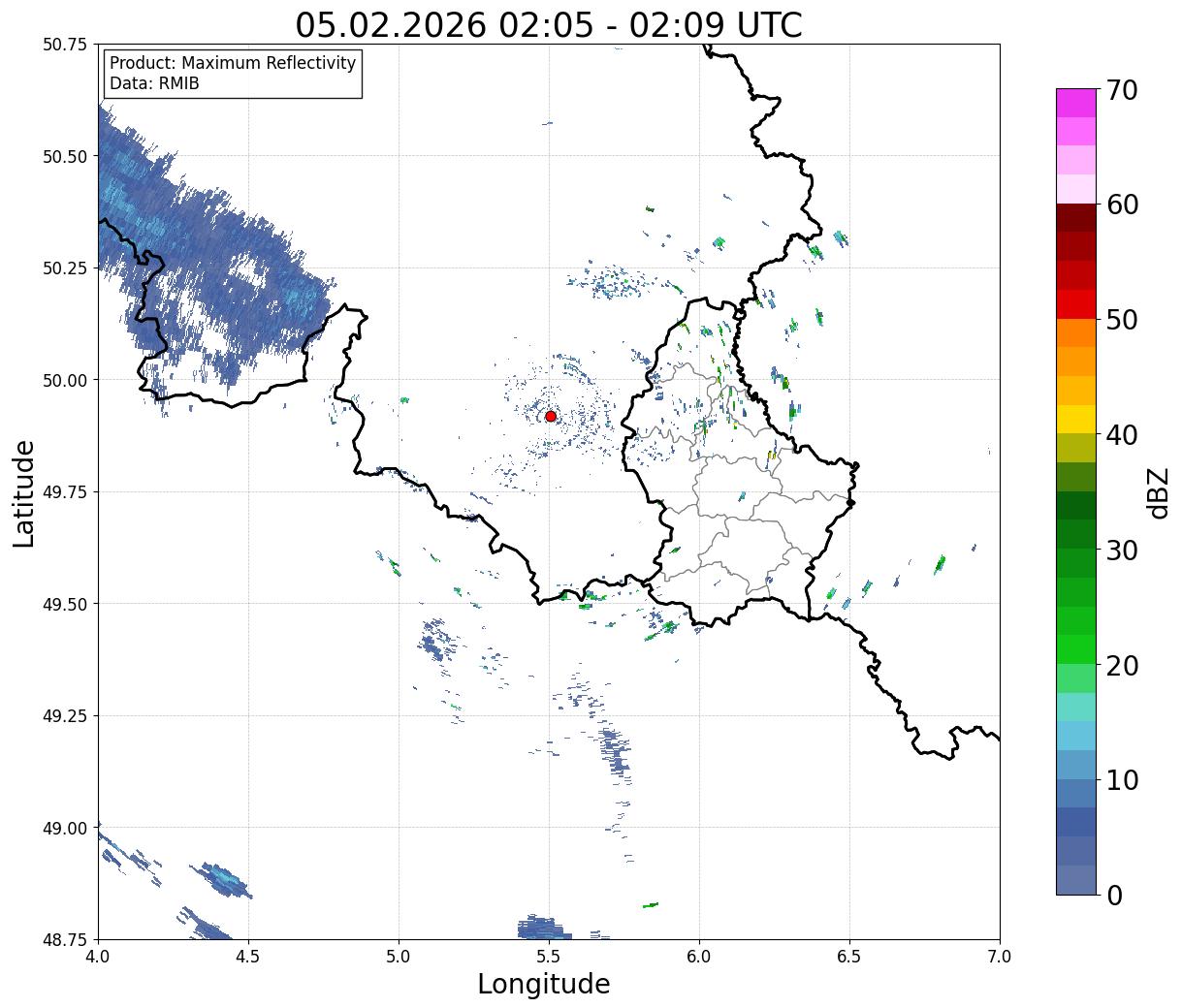Click the 4.5 longitude tick label
The width and height of the screenshot is (1182, 1008).
click(248, 957)
